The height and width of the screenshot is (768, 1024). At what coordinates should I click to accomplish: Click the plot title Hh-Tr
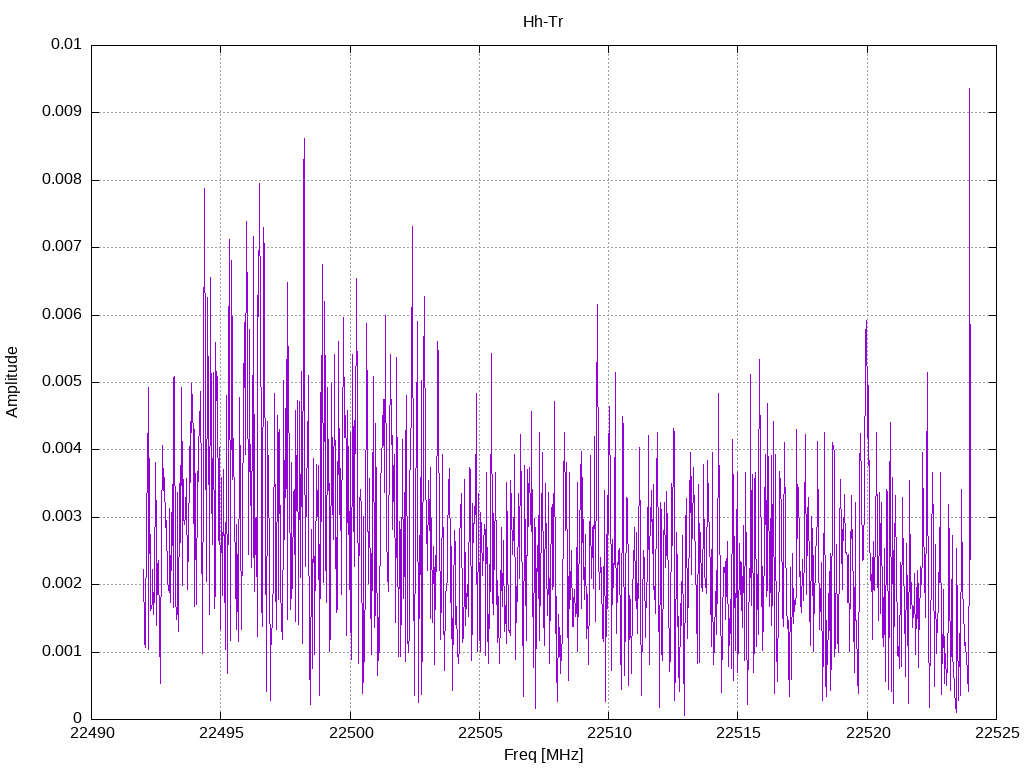pos(543,22)
